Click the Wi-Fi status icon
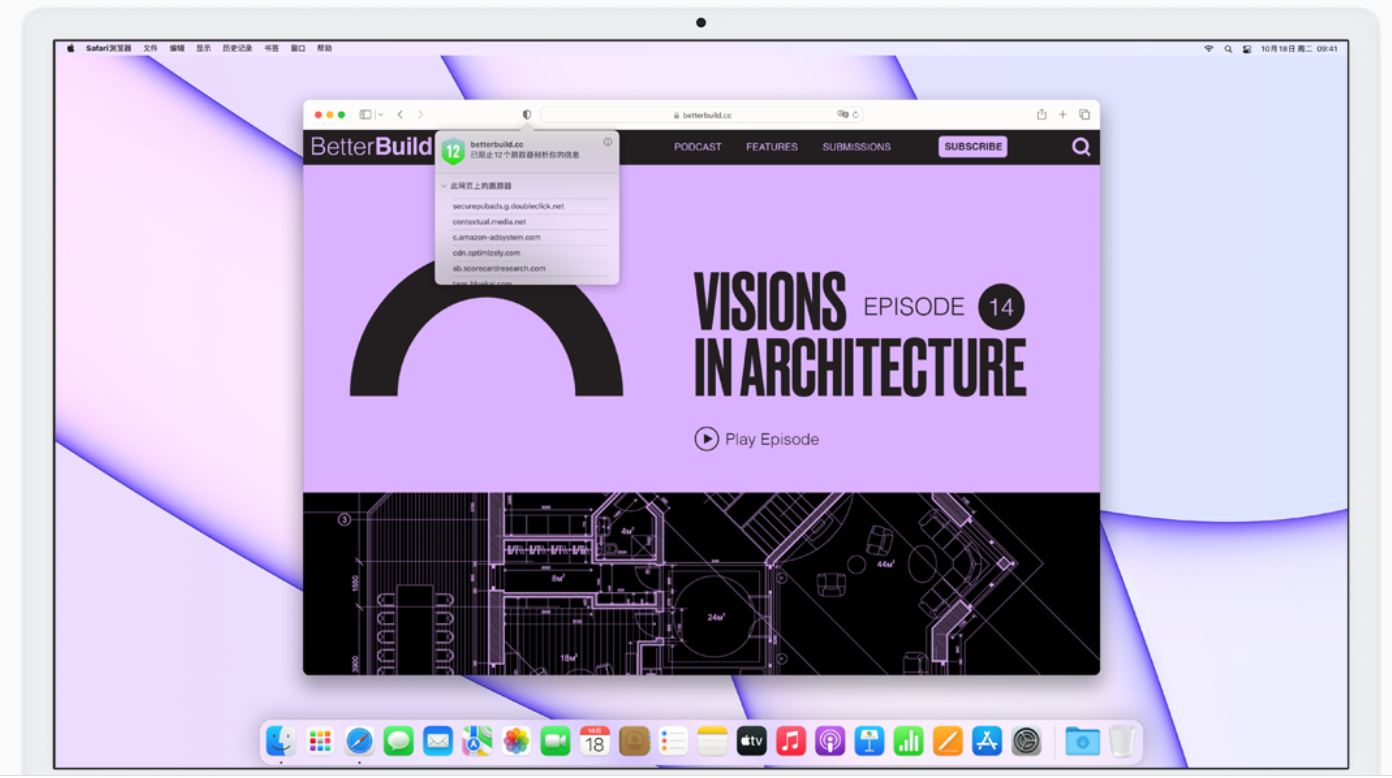The width and height of the screenshot is (1392, 778). point(1208,48)
